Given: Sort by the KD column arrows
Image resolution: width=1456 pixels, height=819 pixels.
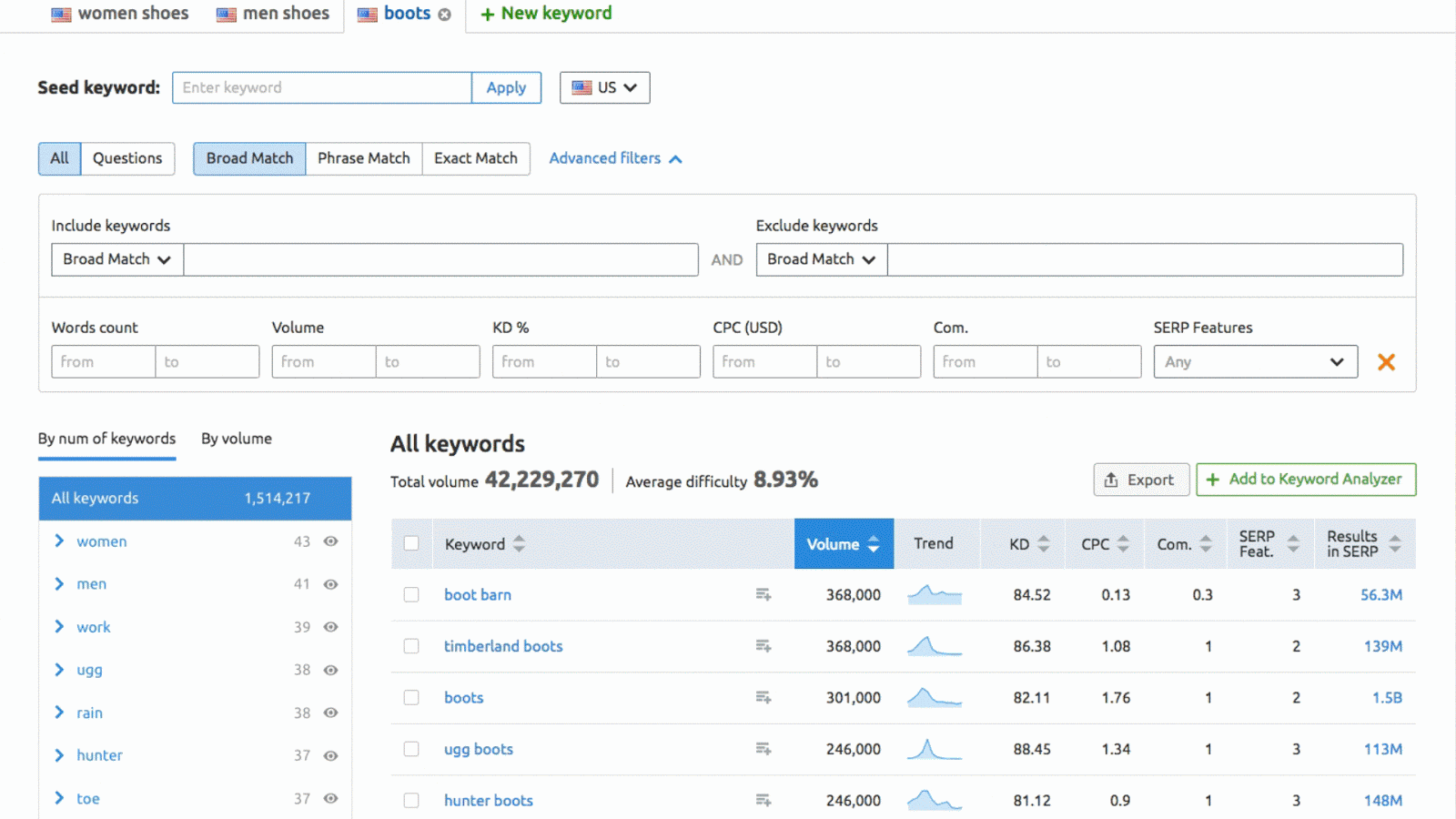Looking at the screenshot, I should tap(1044, 544).
